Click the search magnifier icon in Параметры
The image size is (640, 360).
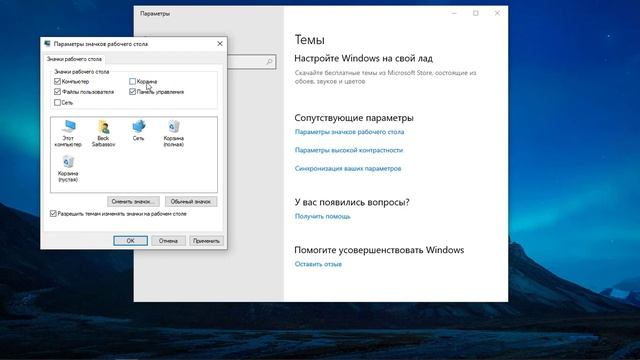269,62
